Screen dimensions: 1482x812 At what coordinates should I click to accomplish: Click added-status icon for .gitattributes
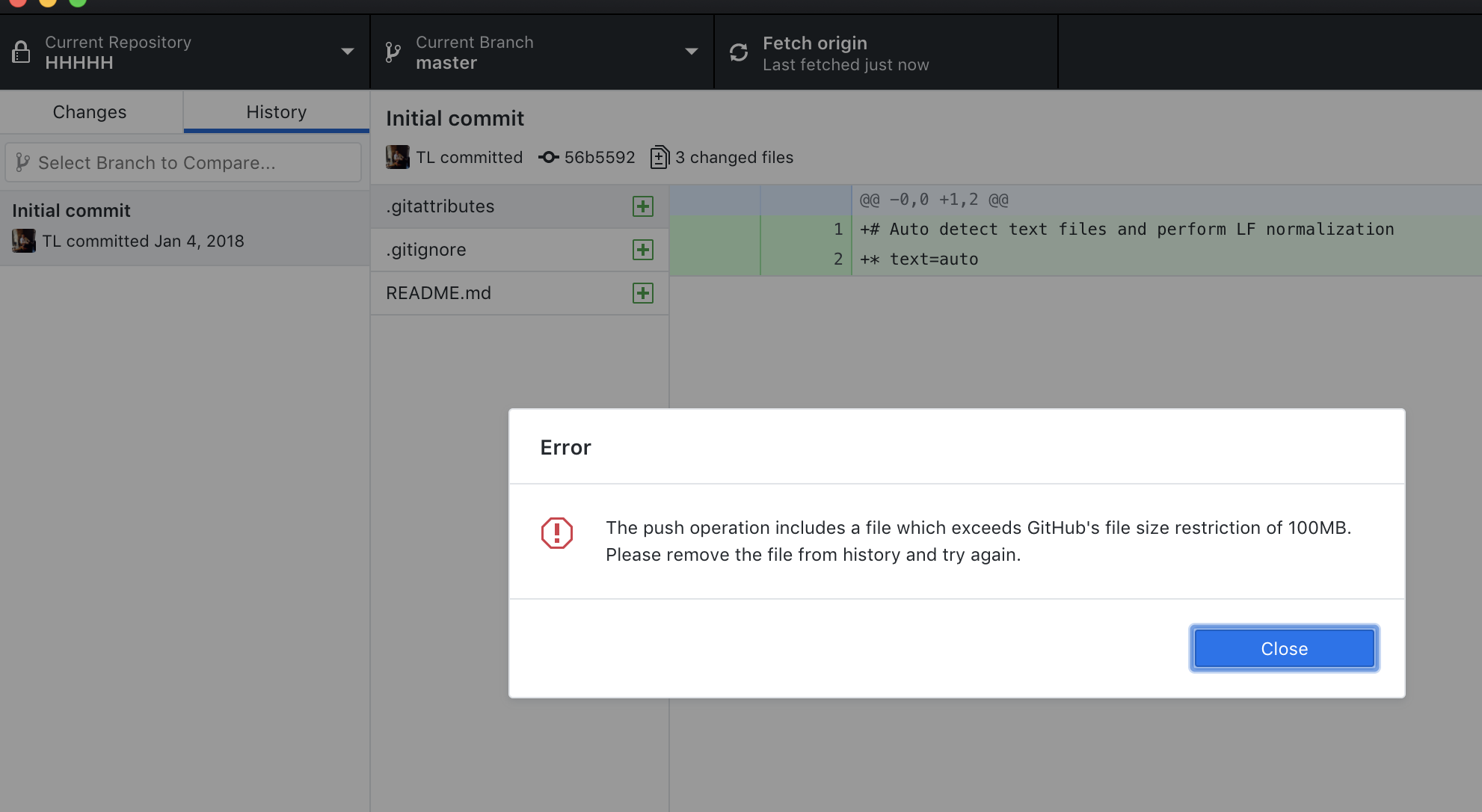(x=643, y=206)
